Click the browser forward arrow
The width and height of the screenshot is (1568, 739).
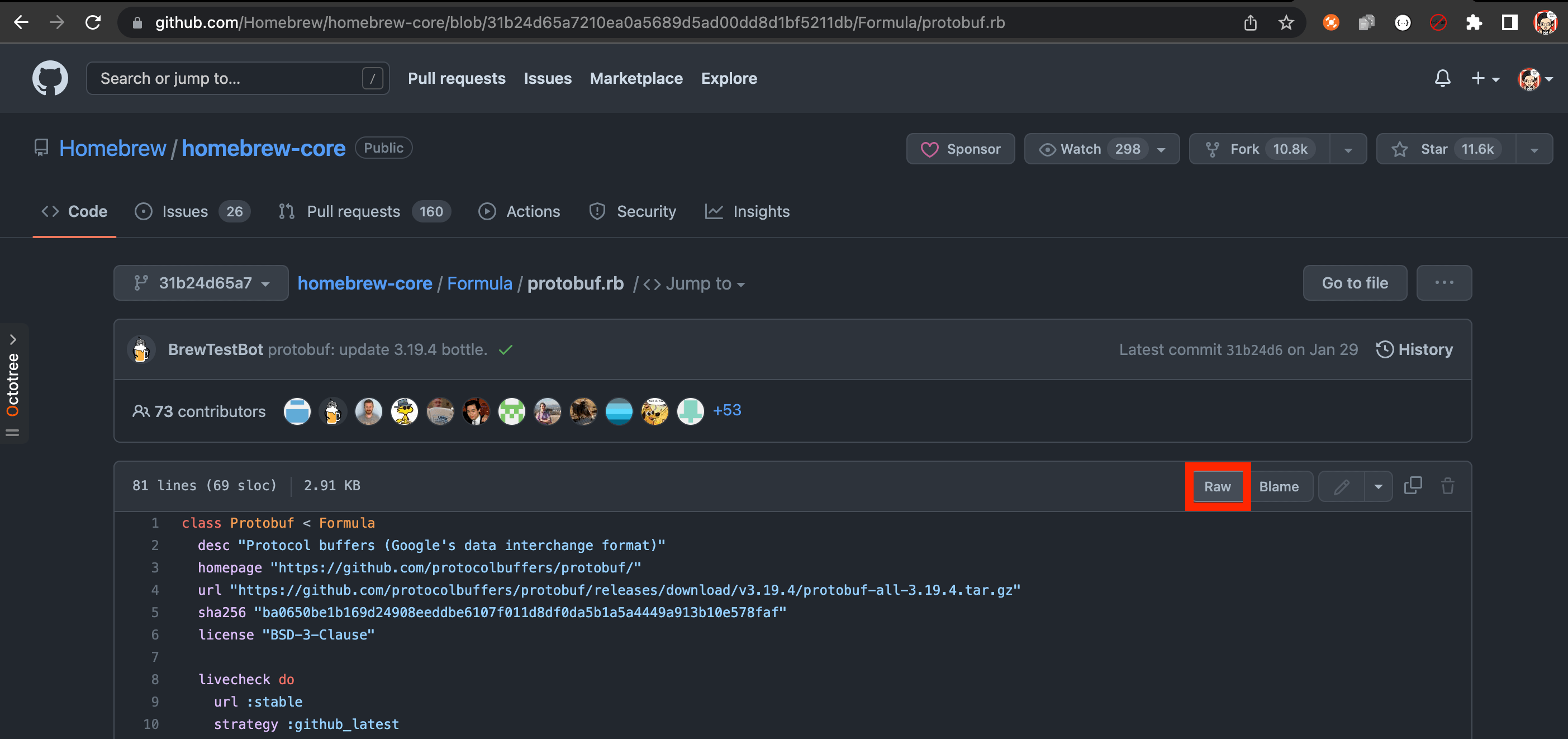[57, 22]
